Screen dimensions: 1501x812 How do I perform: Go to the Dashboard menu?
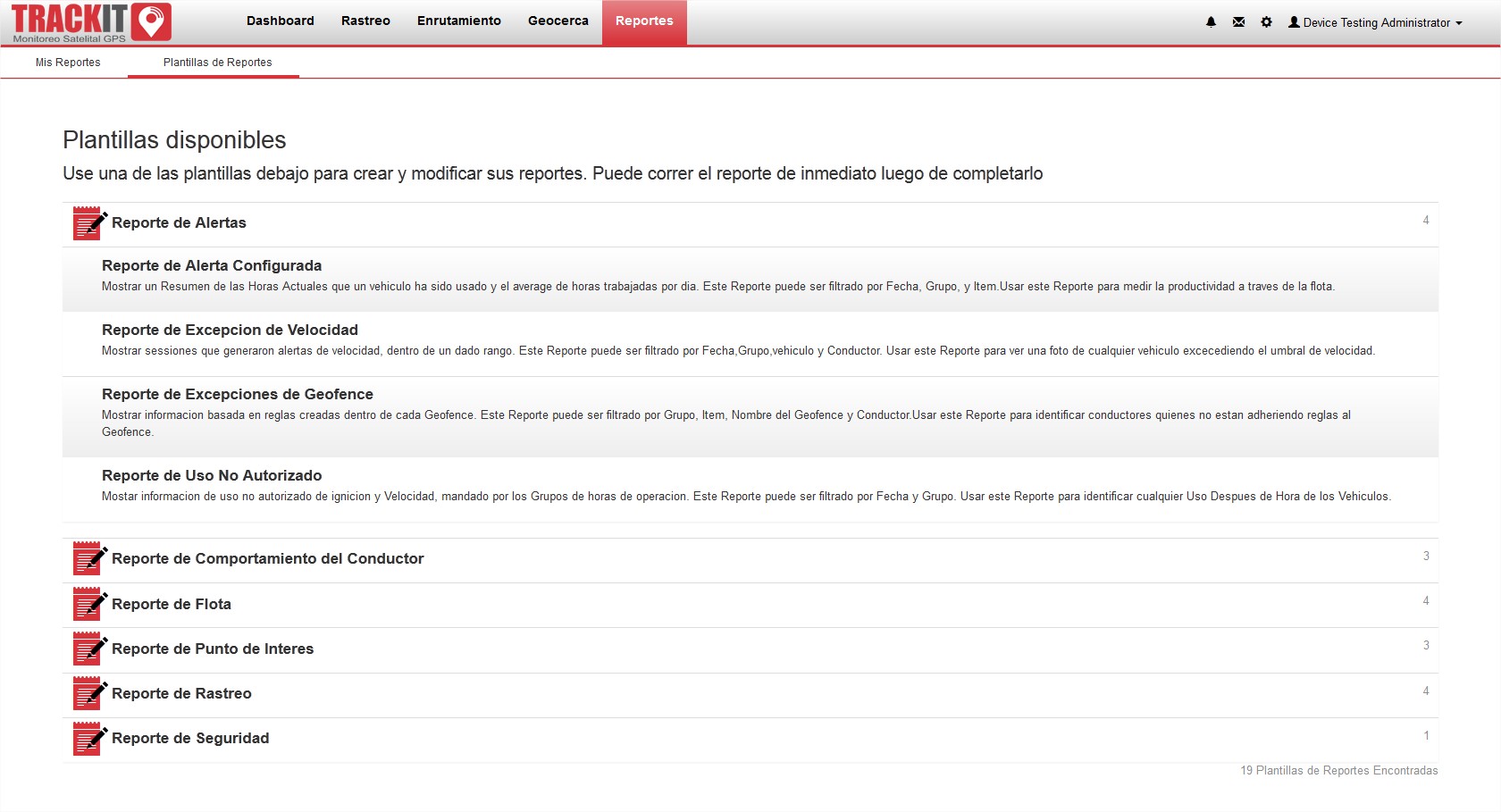click(x=281, y=21)
